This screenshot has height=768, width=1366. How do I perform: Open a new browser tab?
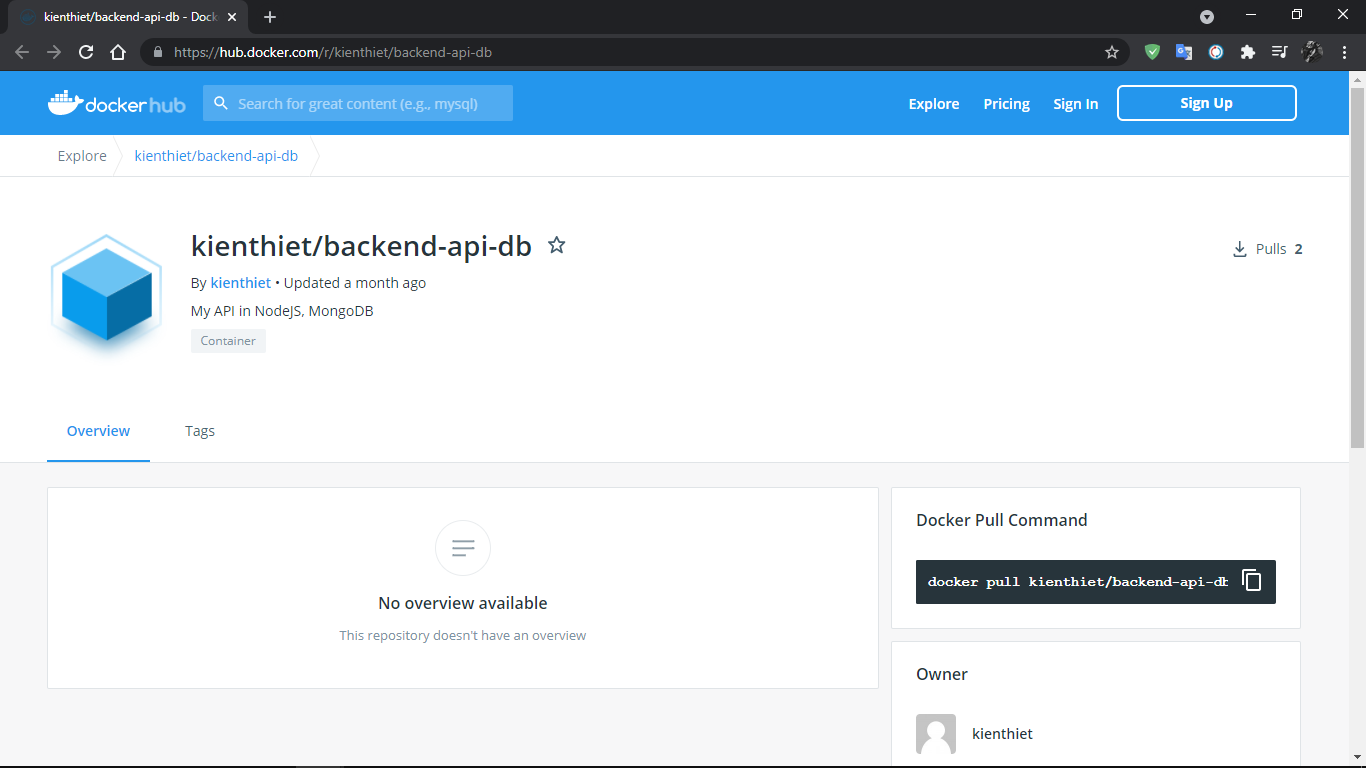pos(270,17)
